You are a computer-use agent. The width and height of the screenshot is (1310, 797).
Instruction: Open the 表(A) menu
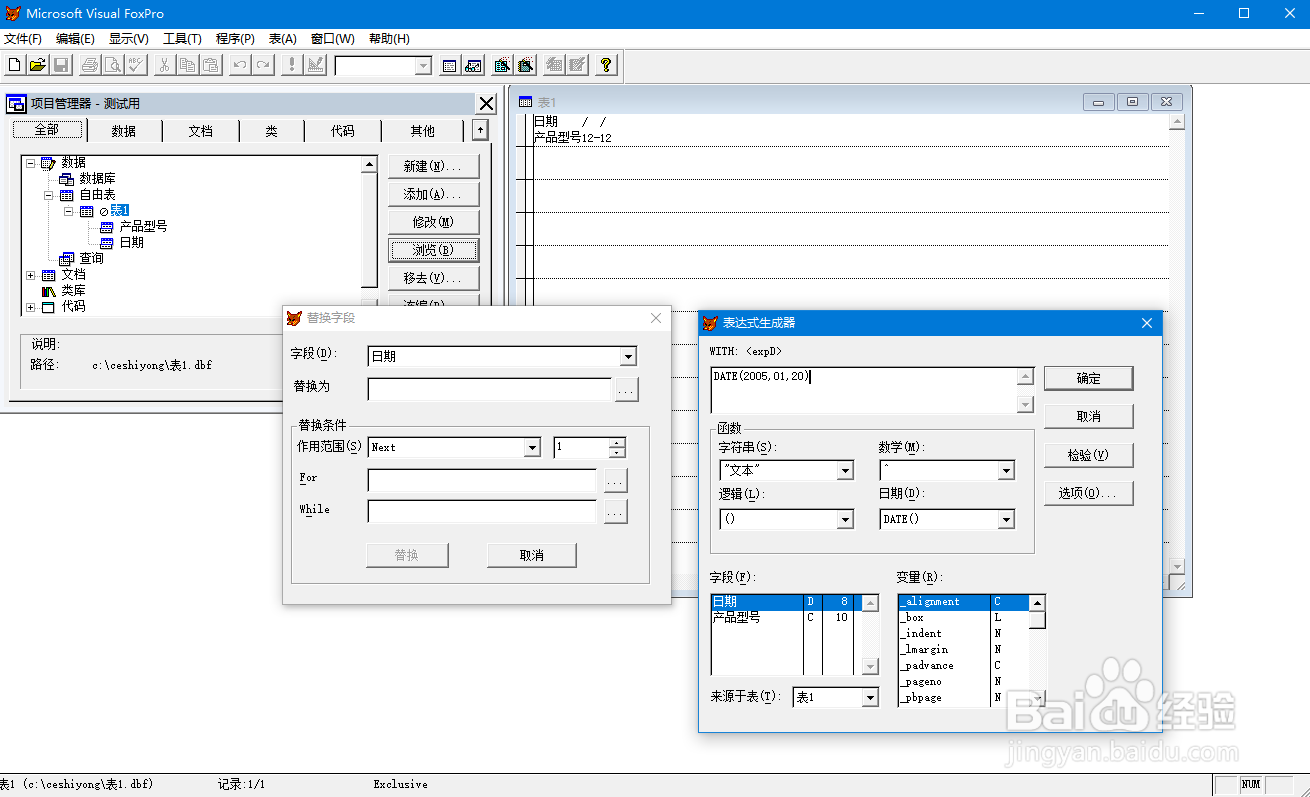coord(281,39)
